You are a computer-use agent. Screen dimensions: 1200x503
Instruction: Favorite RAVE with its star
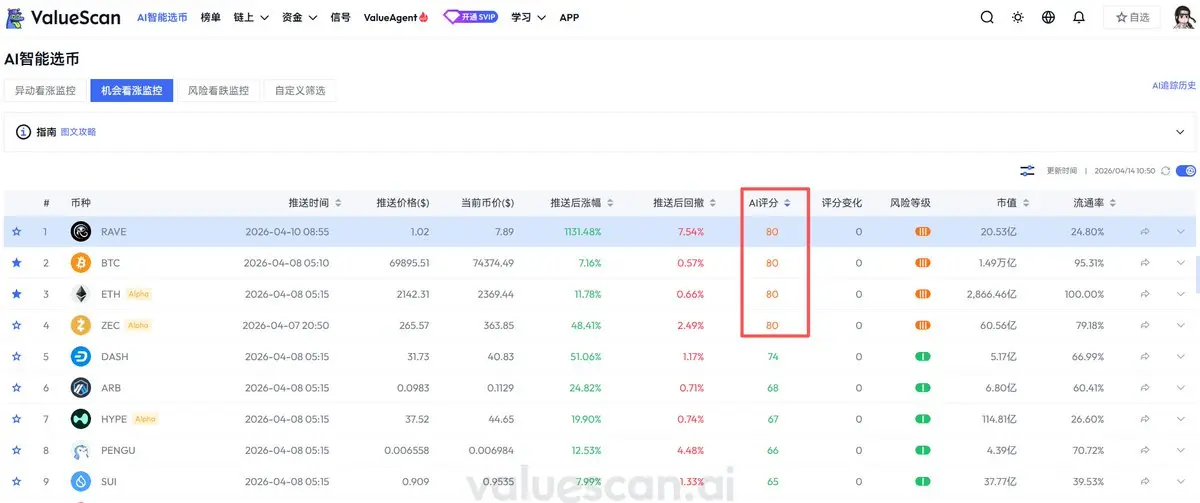coord(16,232)
